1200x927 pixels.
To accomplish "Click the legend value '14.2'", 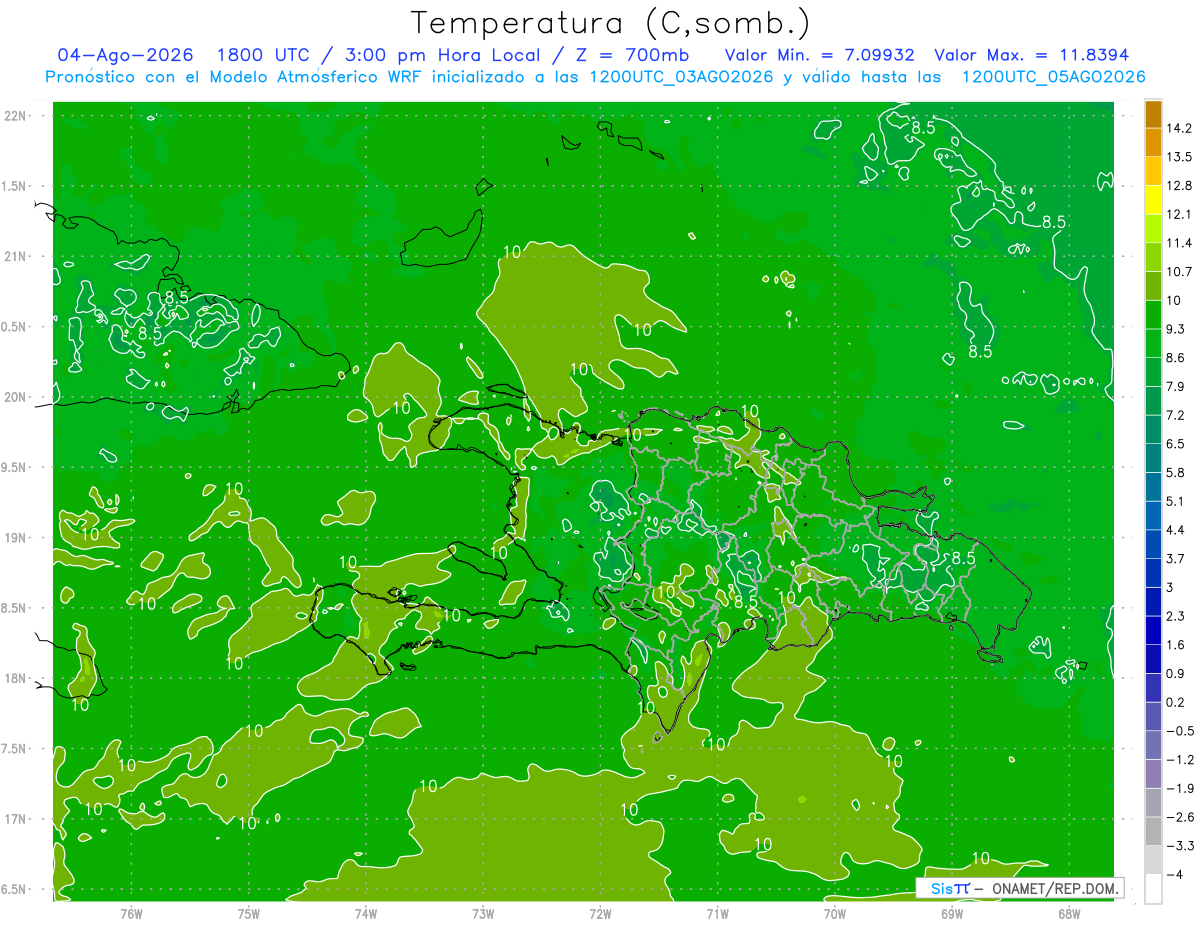I will (1178, 128).
